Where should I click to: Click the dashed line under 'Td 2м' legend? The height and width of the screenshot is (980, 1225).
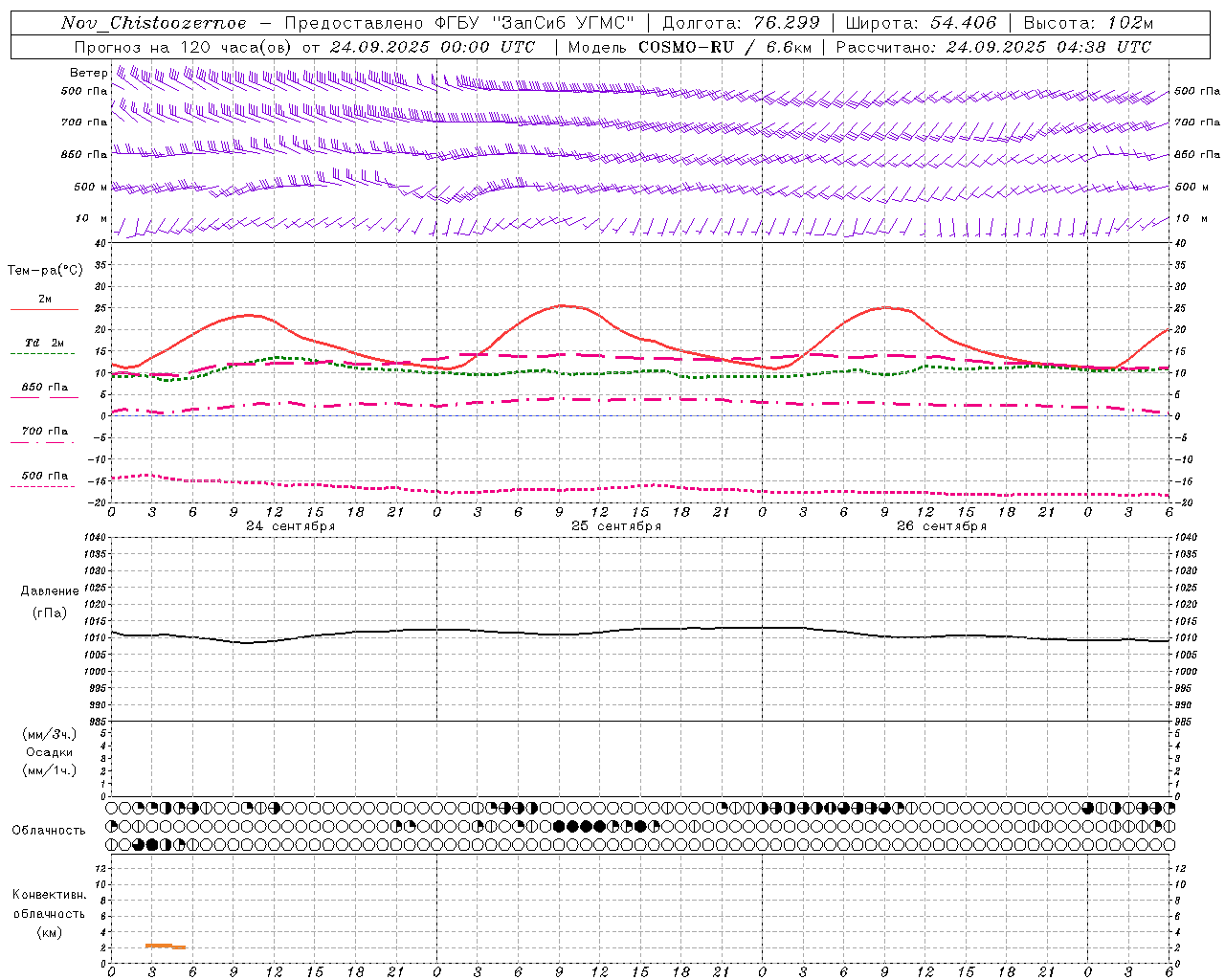pyautogui.click(x=42, y=353)
